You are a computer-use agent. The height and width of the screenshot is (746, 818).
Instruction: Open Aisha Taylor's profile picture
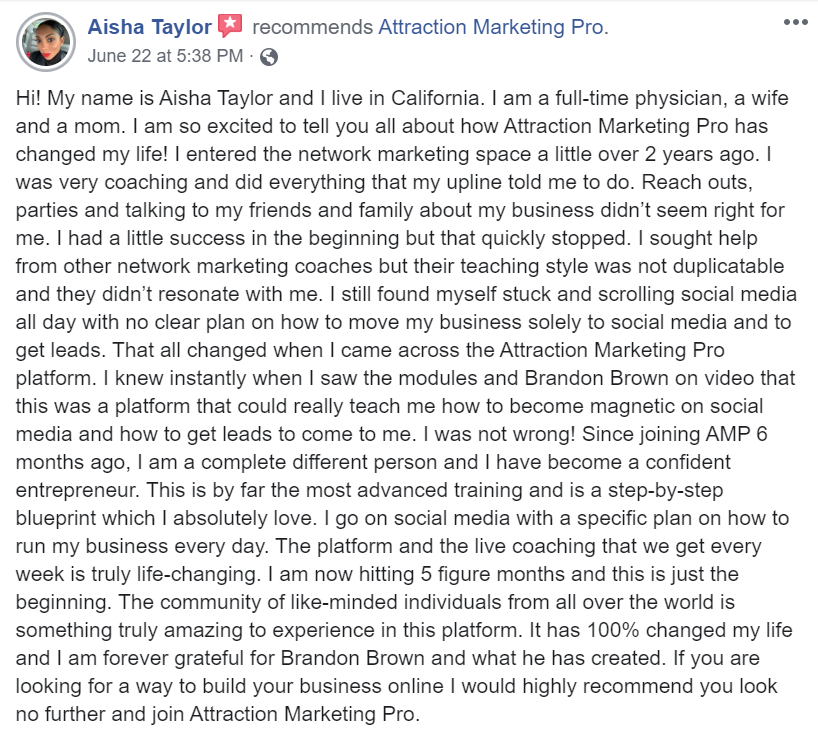46,42
